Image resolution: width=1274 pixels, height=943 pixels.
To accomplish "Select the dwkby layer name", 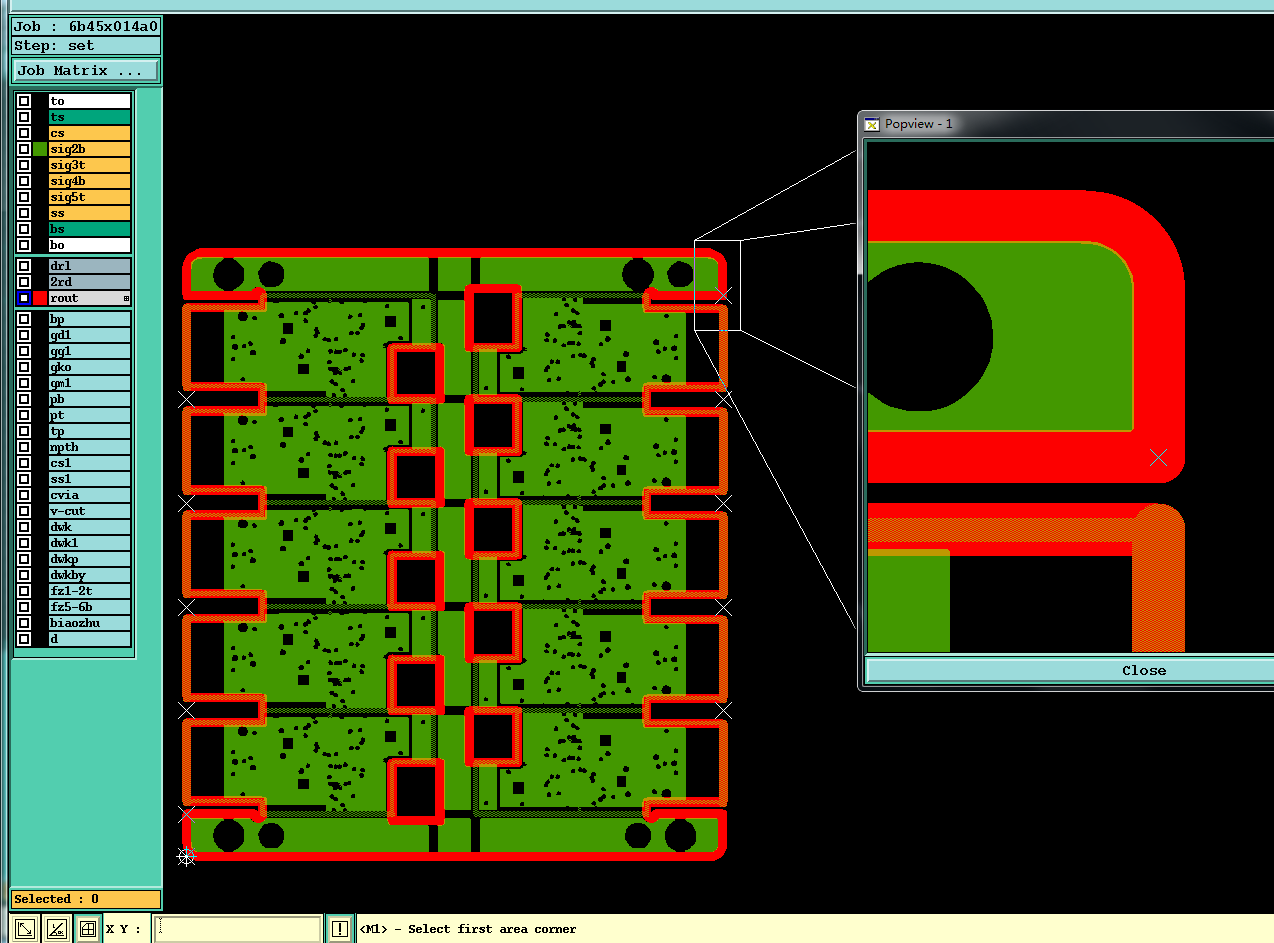I will 90,575.
